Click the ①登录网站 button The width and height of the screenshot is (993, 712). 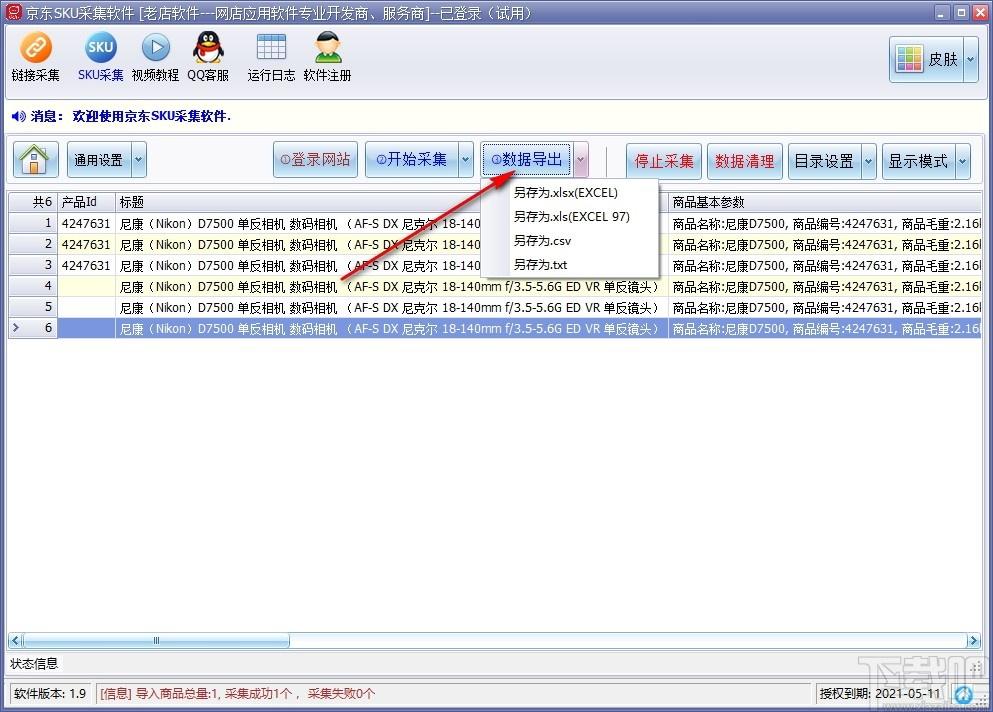click(315, 160)
